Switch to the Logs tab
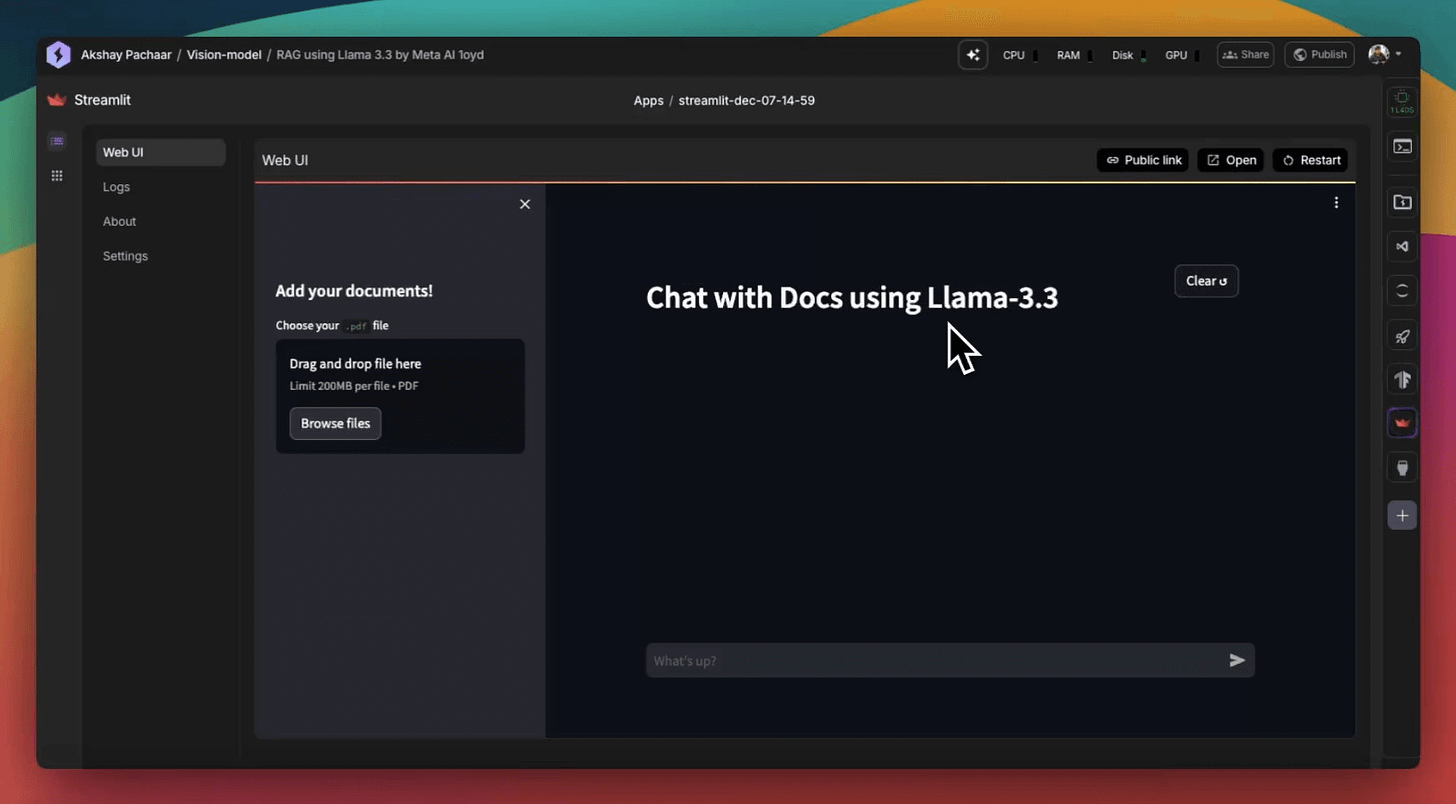1456x804 pixels. click(116, 187)
